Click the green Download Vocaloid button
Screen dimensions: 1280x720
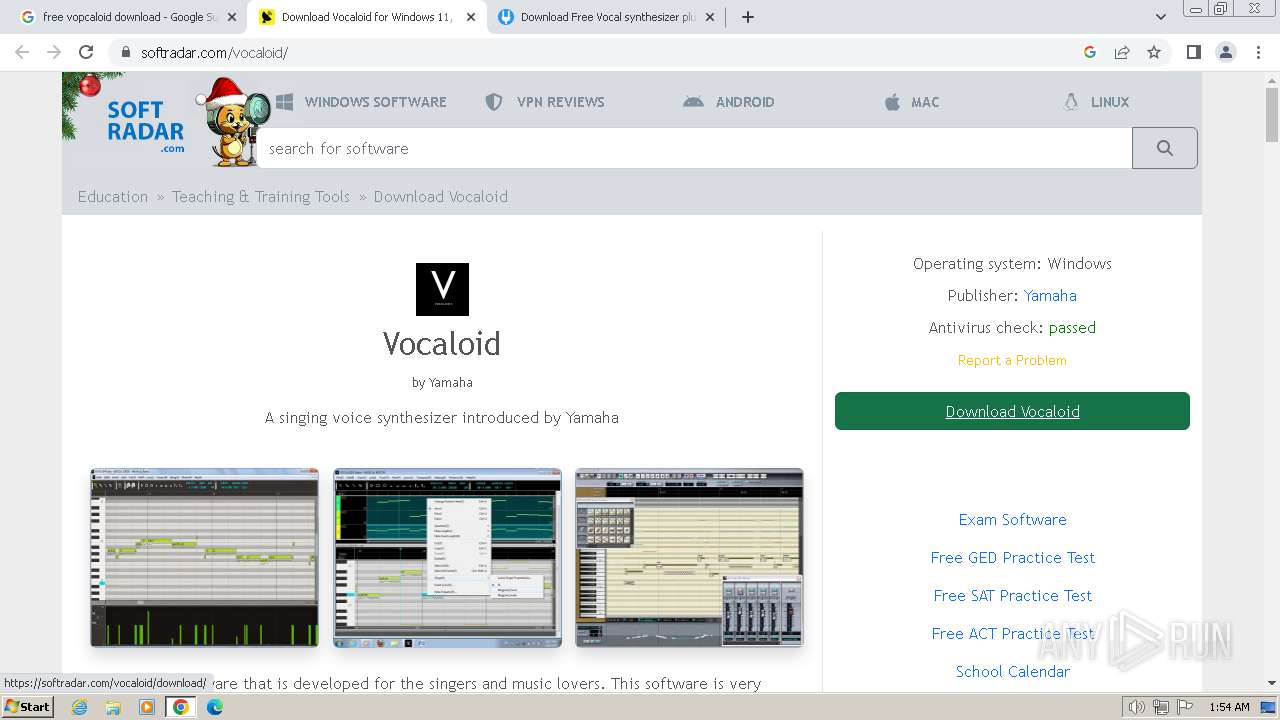pos(1012,411)
